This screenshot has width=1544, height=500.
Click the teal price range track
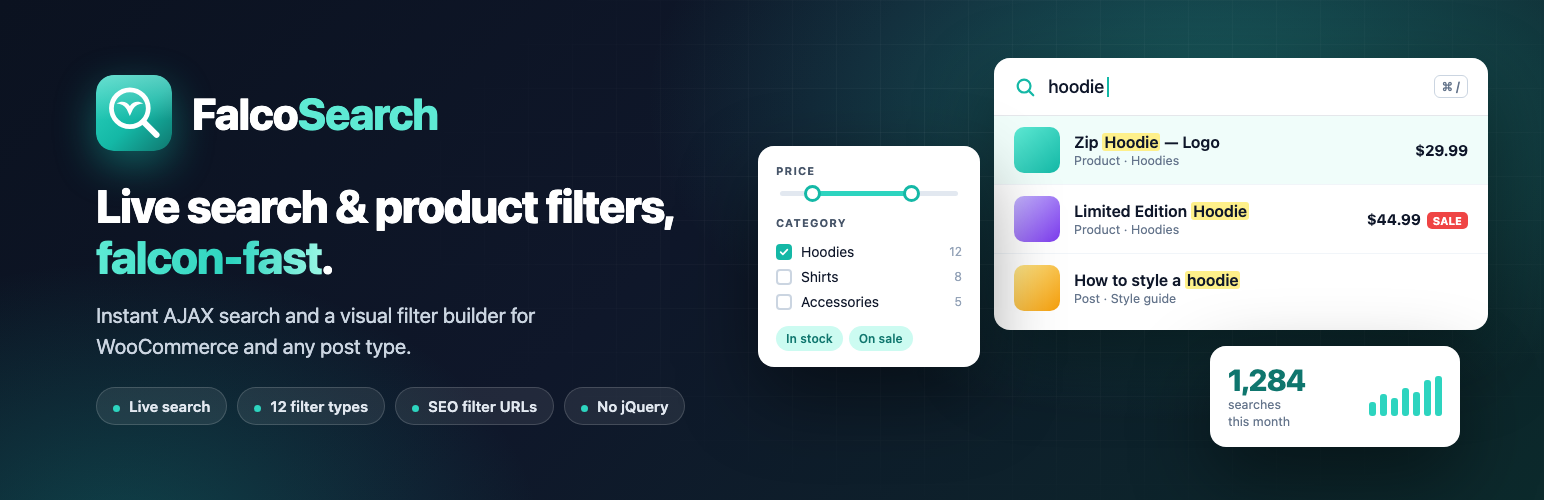coord(862,193)
